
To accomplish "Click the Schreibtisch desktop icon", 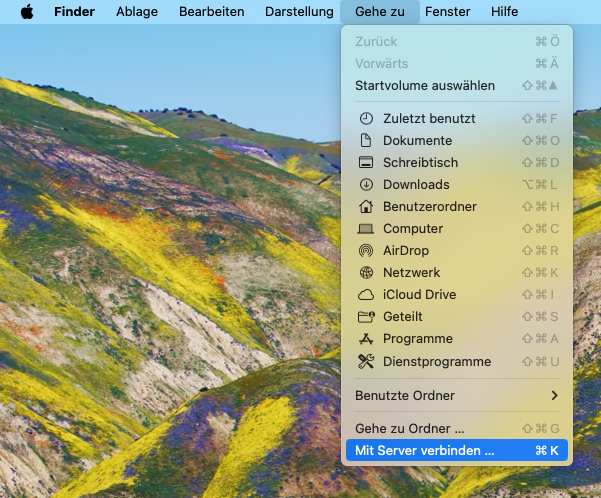I will pos(365,163).
